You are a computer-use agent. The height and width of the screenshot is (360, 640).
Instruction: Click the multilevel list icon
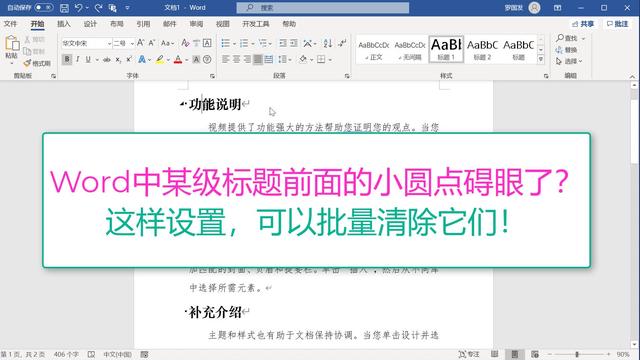(263, 43)
